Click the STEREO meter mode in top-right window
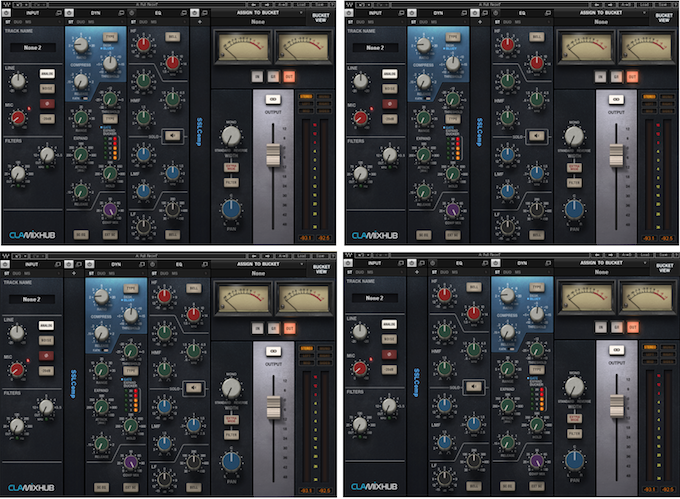The height and width of the screenshot is (499, 680). (x=649, y=97)
